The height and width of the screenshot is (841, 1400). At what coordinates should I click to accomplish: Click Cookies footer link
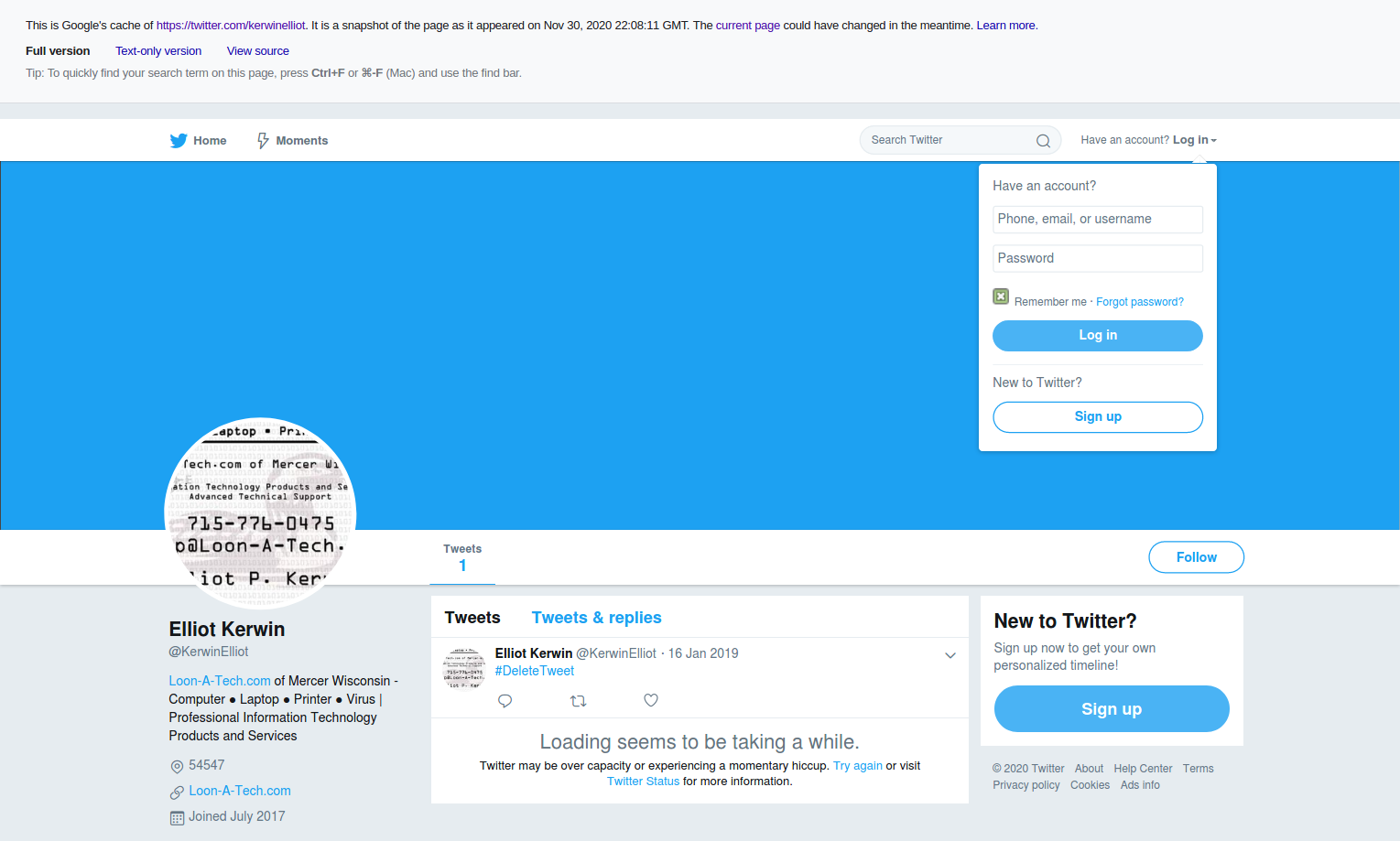[x=1090, y=785]
